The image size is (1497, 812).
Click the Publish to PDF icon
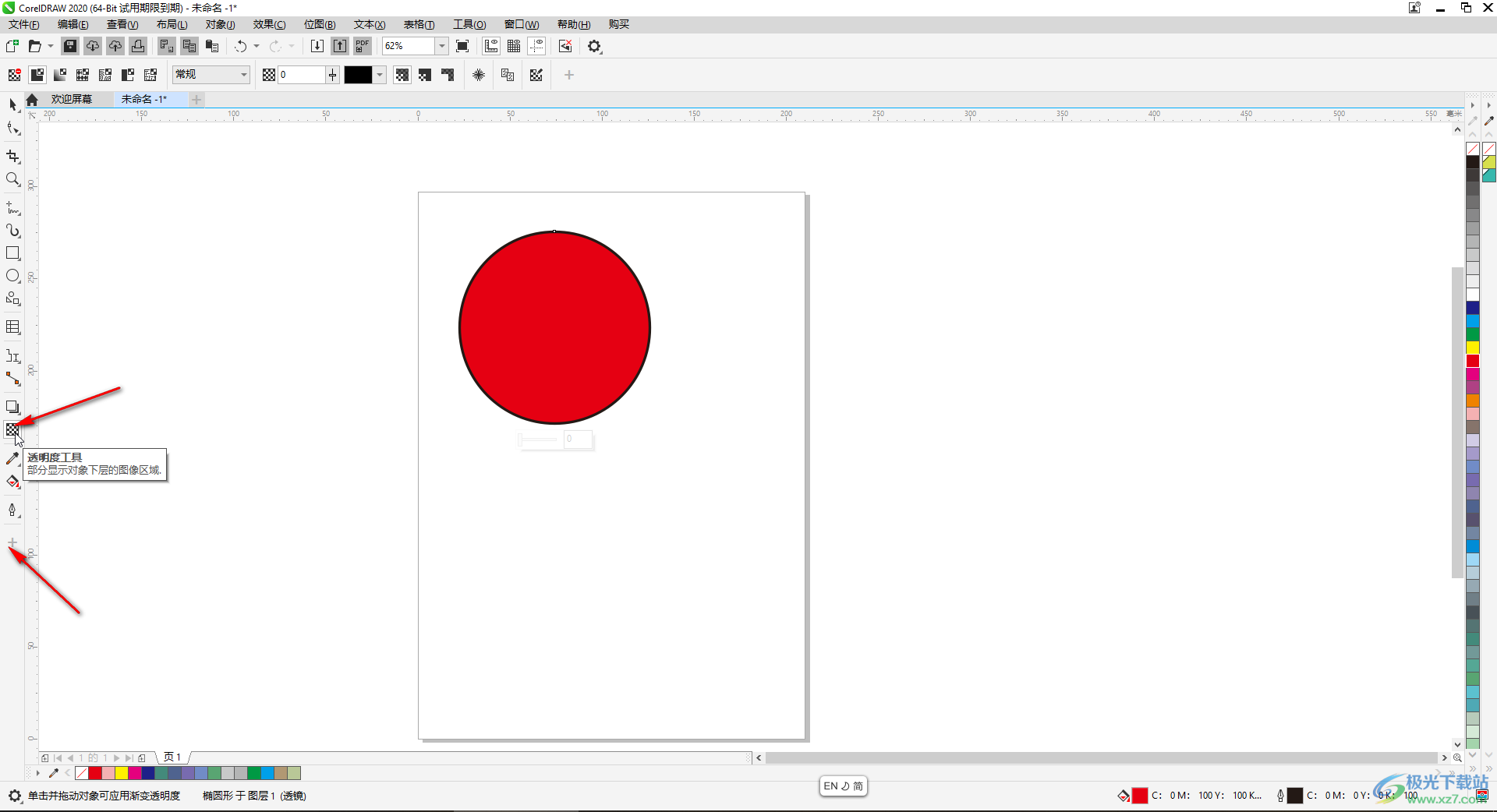pyautogui.click(x=363, y=46)
